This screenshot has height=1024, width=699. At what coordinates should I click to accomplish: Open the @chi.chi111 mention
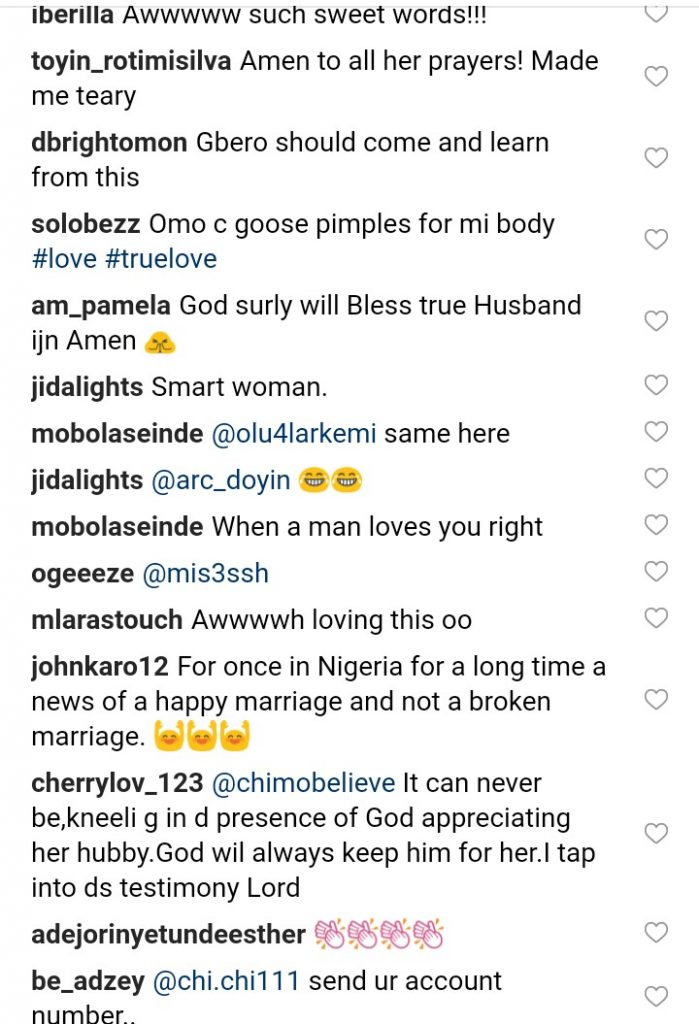click(x=225, y=981)
